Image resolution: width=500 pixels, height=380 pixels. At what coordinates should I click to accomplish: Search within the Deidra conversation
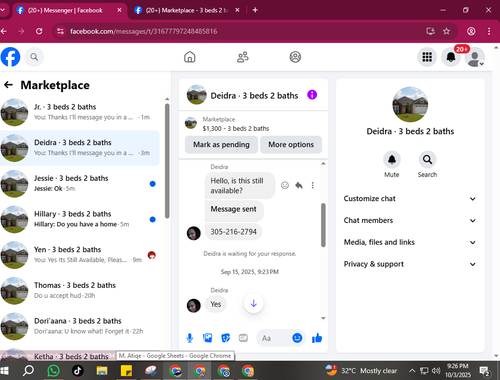click(427, 160)
